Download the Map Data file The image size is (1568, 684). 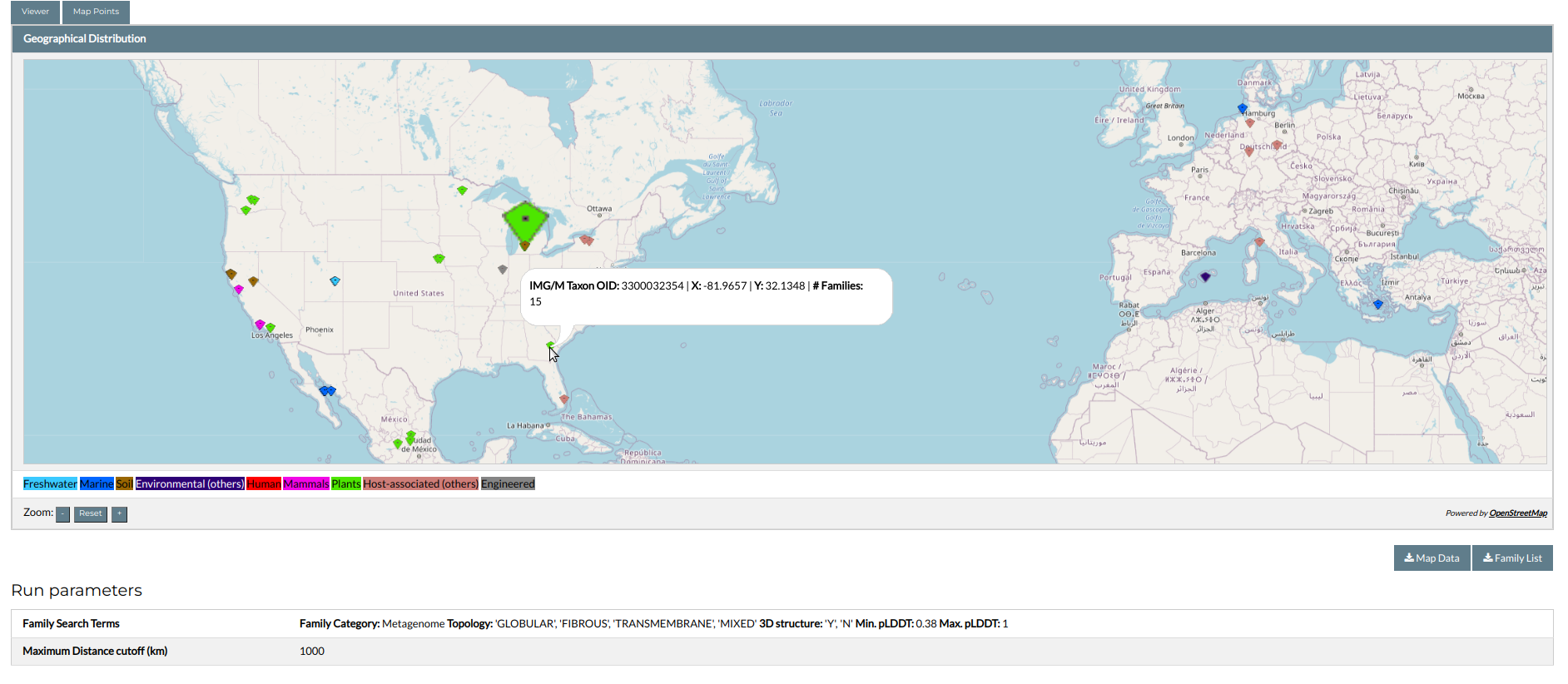tap(1432, 558)
